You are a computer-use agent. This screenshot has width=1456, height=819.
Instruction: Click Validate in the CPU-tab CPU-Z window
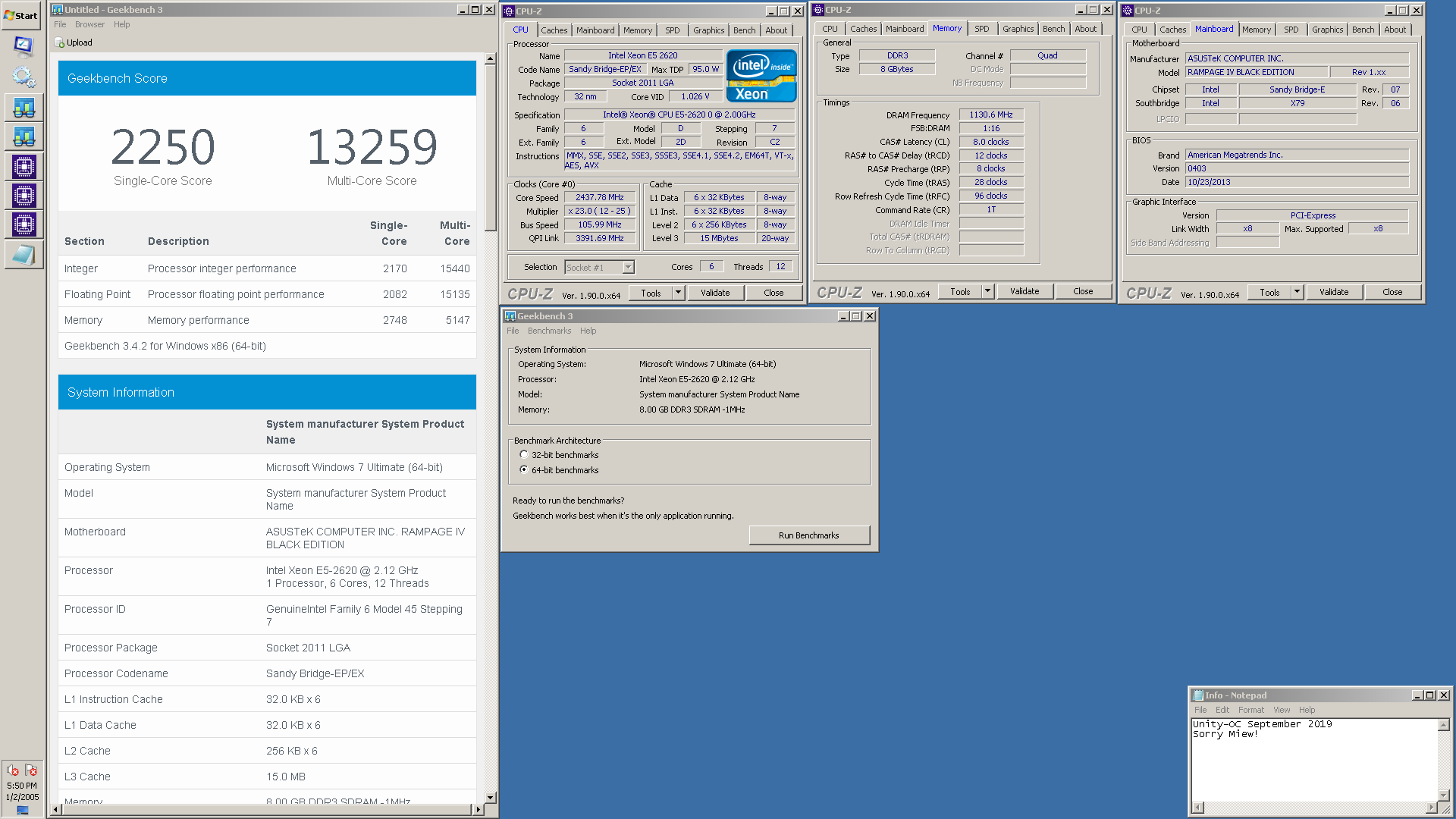(x=715, y=293)
